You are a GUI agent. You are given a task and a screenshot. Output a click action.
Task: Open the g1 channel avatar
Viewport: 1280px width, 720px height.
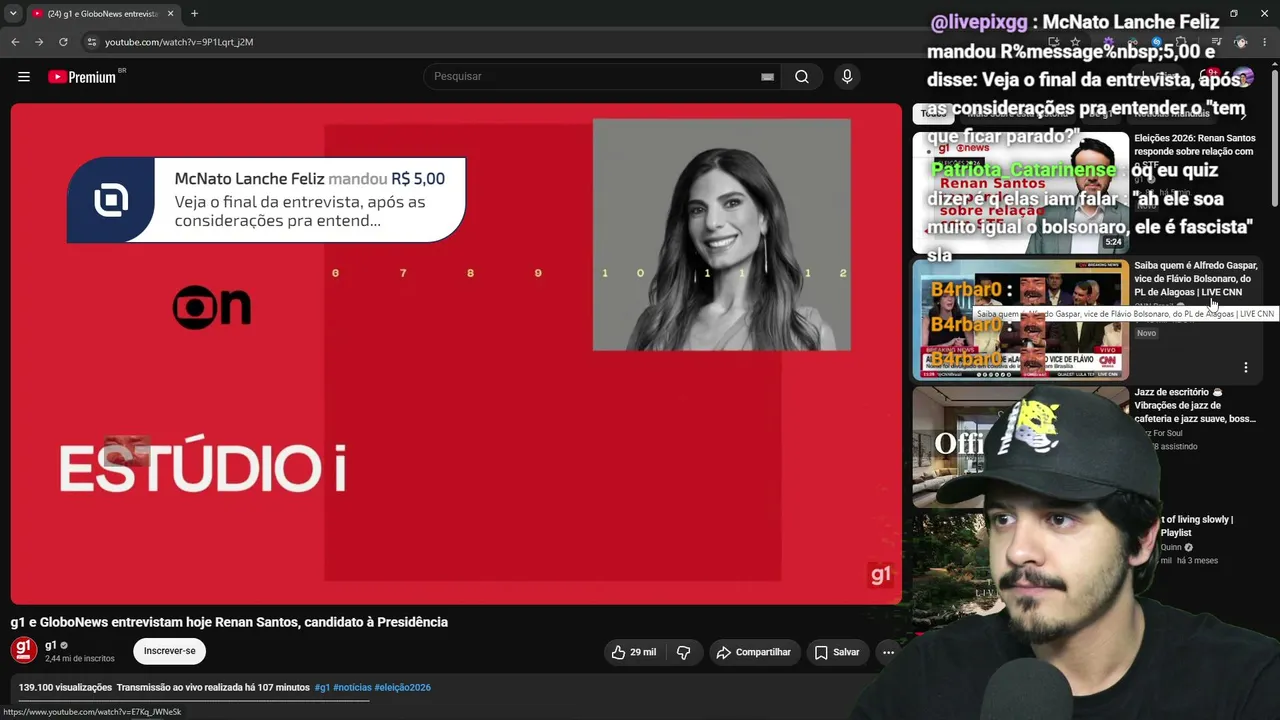pyautogui.click(x=24, y=650)
